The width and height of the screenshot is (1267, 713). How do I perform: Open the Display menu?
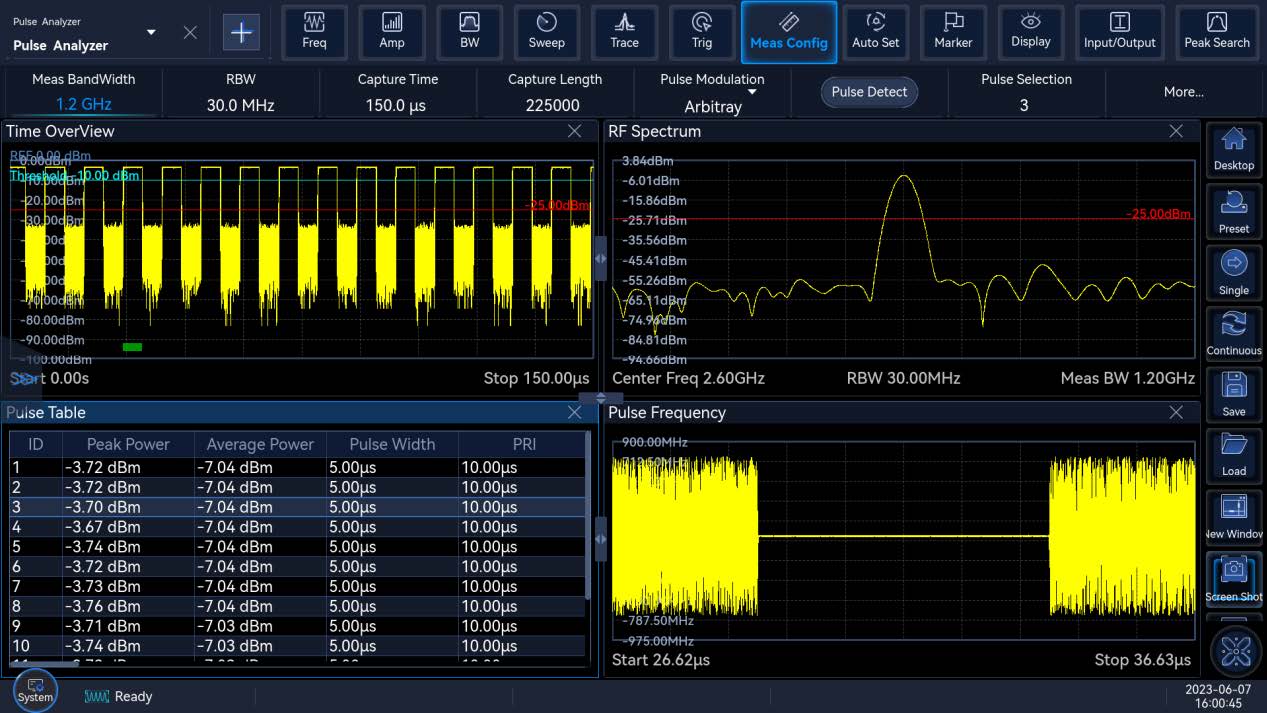tap(1030, 32)
